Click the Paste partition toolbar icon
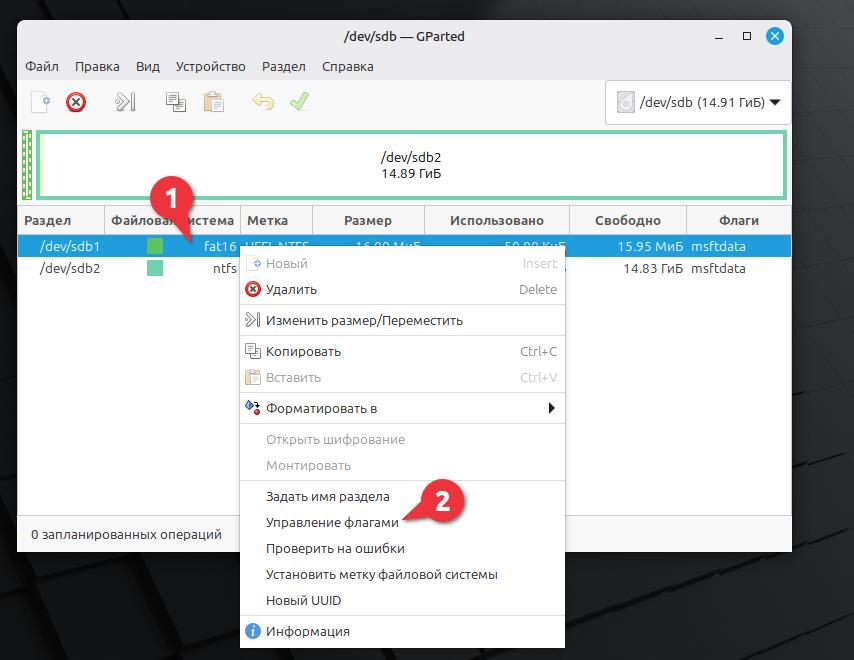Viewport: 854px width, 660px height. pyautogui.click(x=214, y=102)
